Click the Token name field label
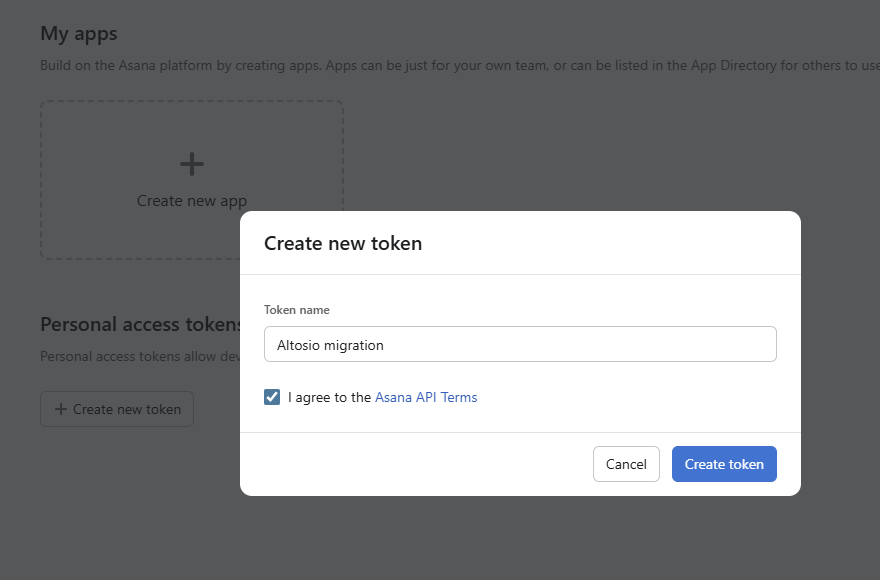This screenshot has width=880, height=580. (297, 310)
